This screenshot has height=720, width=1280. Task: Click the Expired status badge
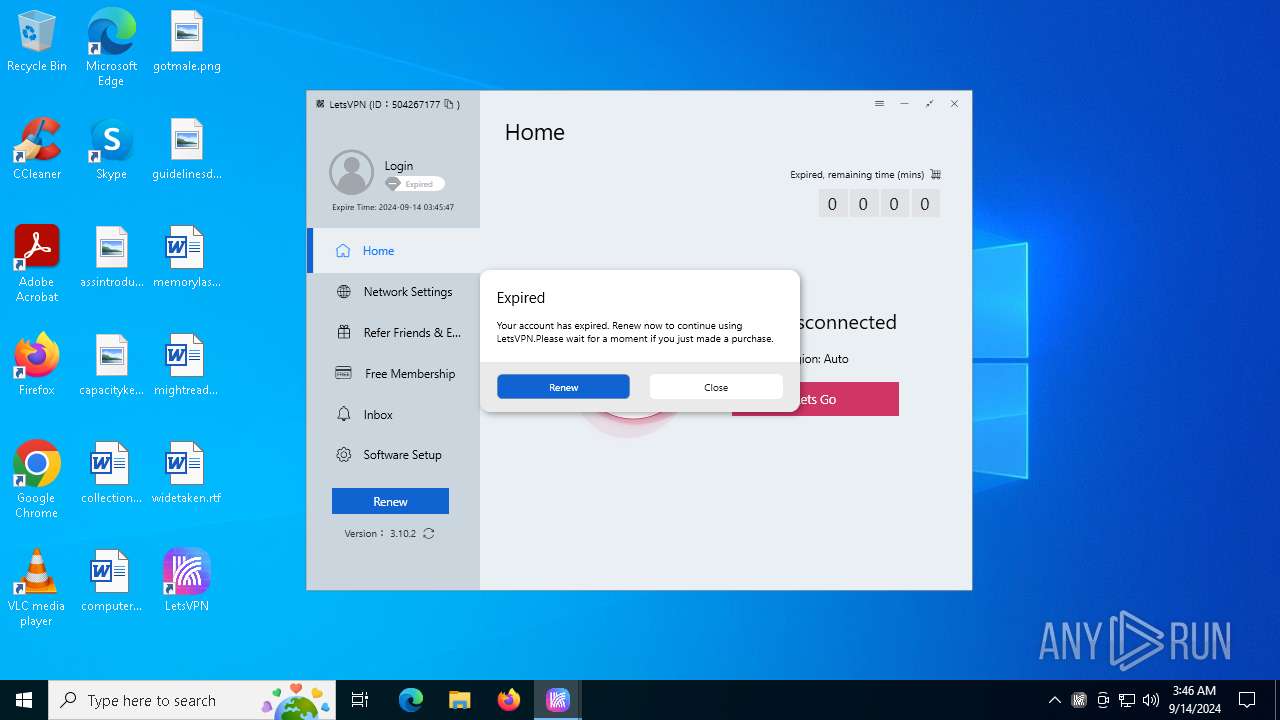click(x=415, y=184)
